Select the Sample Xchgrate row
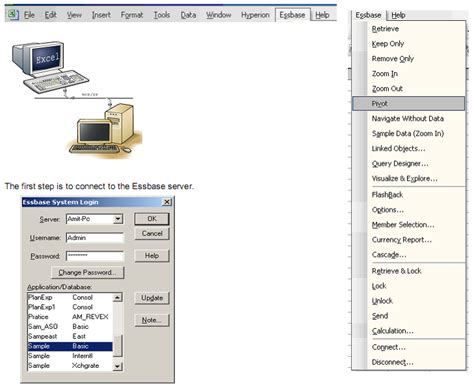Screen dimensions: 474x388 pyautogui.click(x=70, y=366)
